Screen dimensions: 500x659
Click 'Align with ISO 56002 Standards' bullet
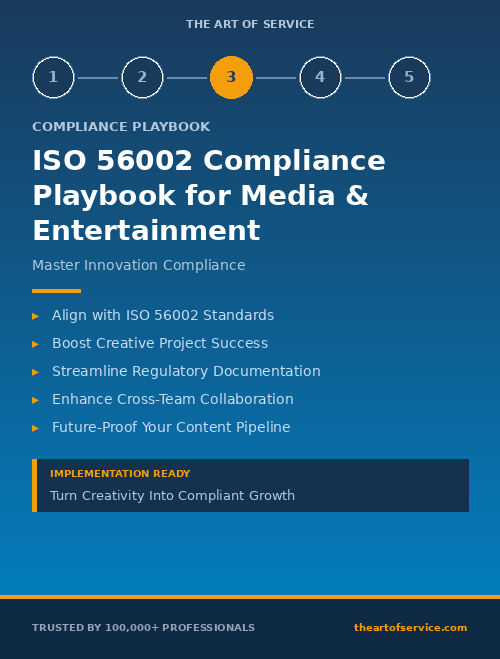point(163,315)
